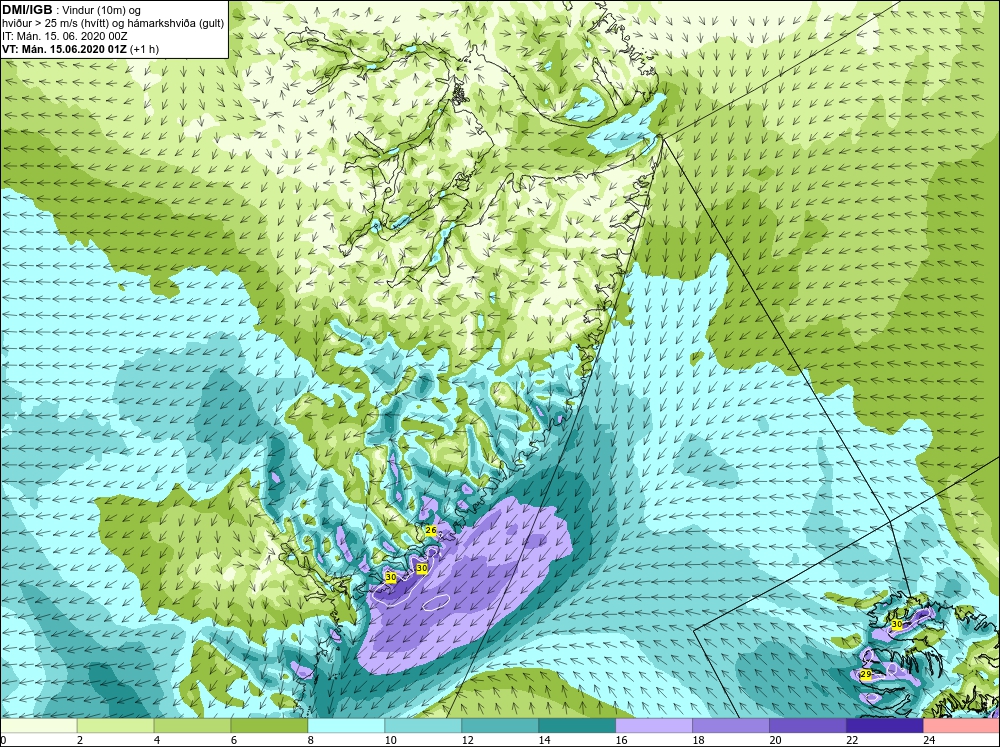
Task: Select the light cyan 8–10 m/s legend swatch
Action: [x=346, y=726]
